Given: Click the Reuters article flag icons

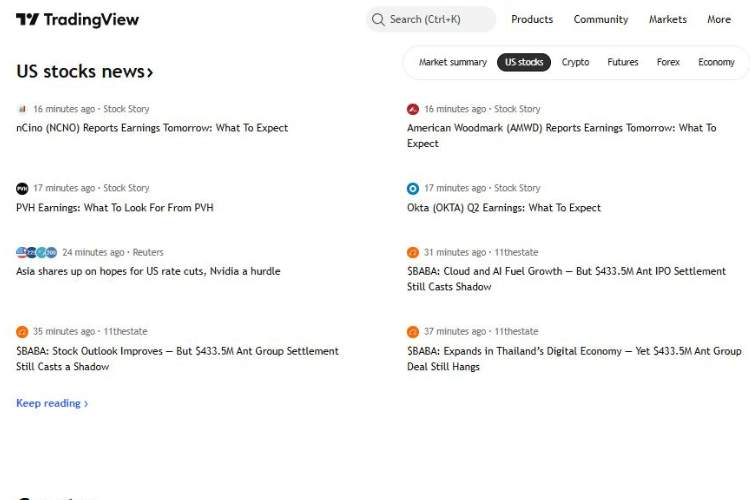Looking at the screenshot, I should (x=36, y=253).
